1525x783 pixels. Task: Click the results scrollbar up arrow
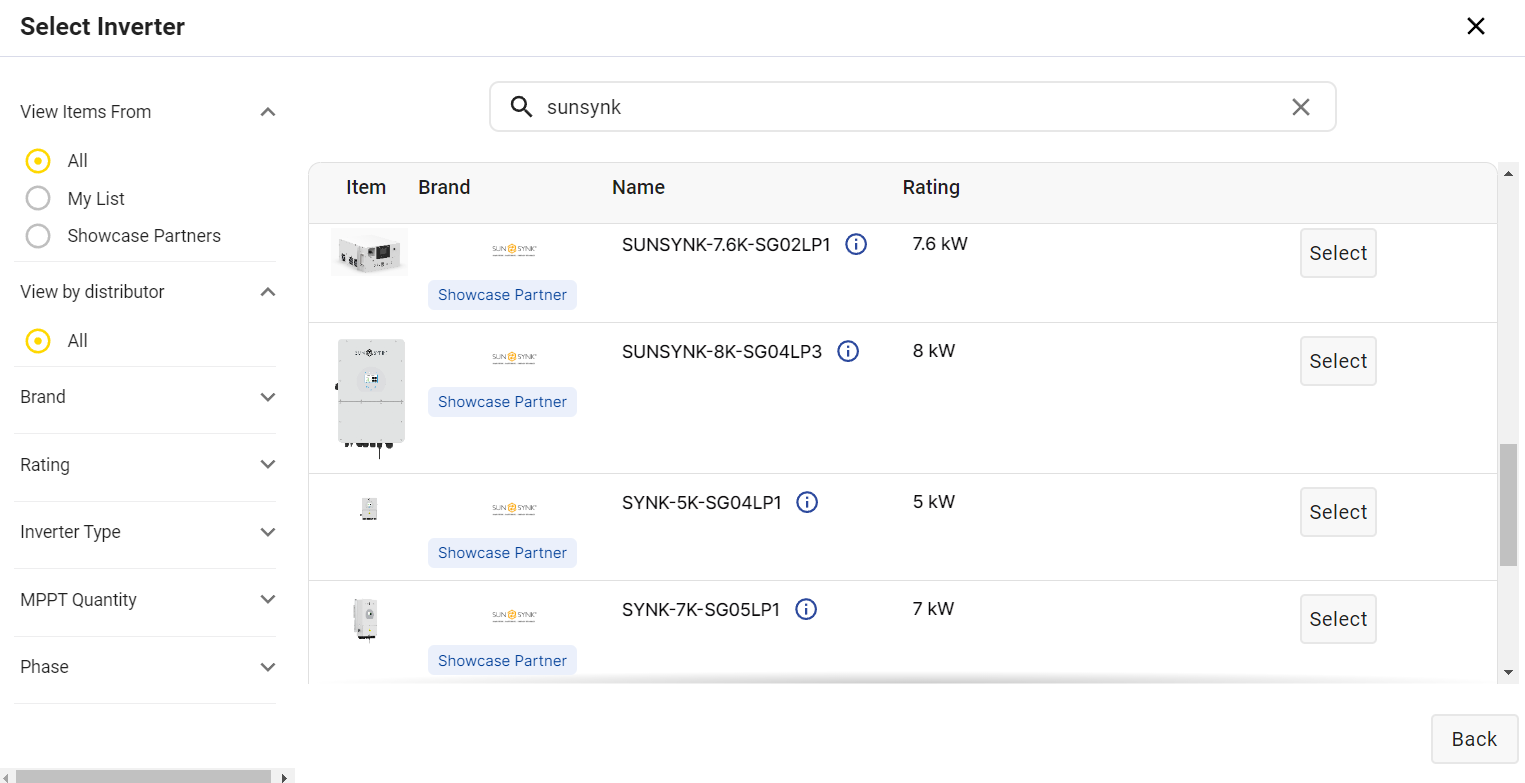[1509, 174]
